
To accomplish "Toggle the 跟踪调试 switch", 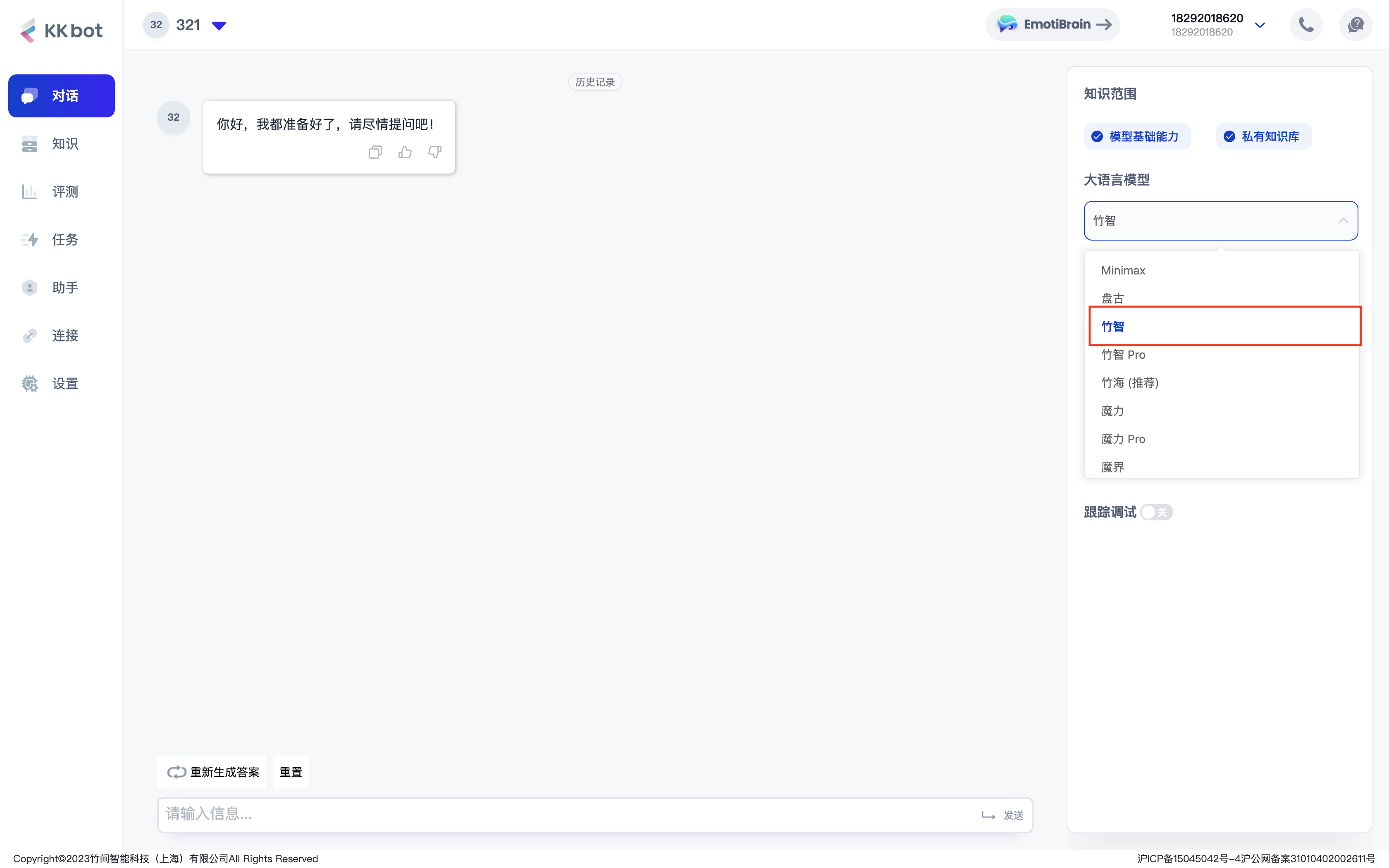I will click(1156, 512).
